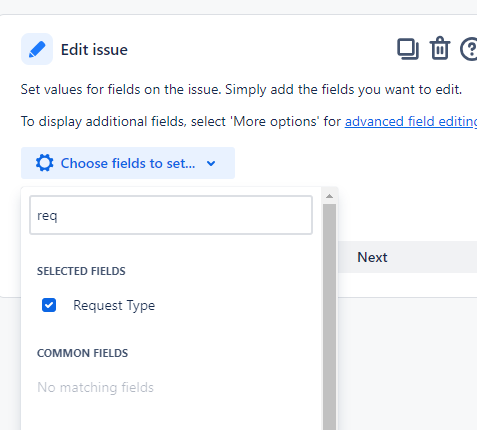Uncheck the Request Type checkbox

pyautogui.click(x=49, y=305)
